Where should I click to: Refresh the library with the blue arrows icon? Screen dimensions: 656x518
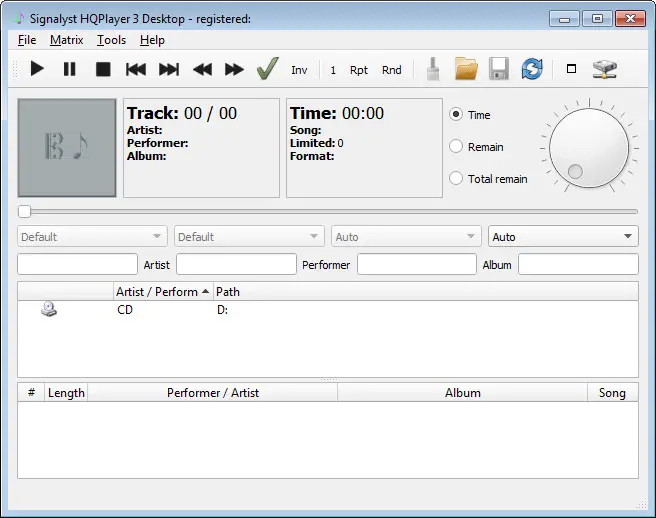click(x=532, y=69)
